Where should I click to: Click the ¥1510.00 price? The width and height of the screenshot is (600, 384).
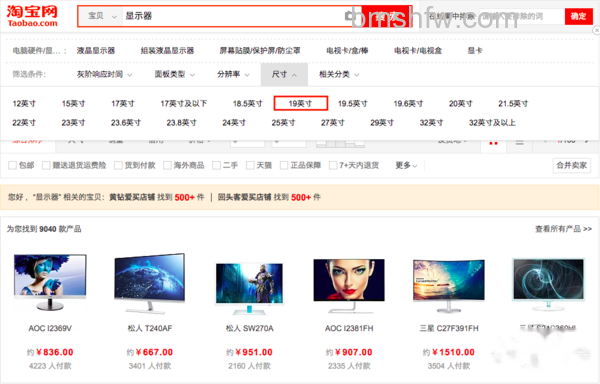[x=453, y=352]
